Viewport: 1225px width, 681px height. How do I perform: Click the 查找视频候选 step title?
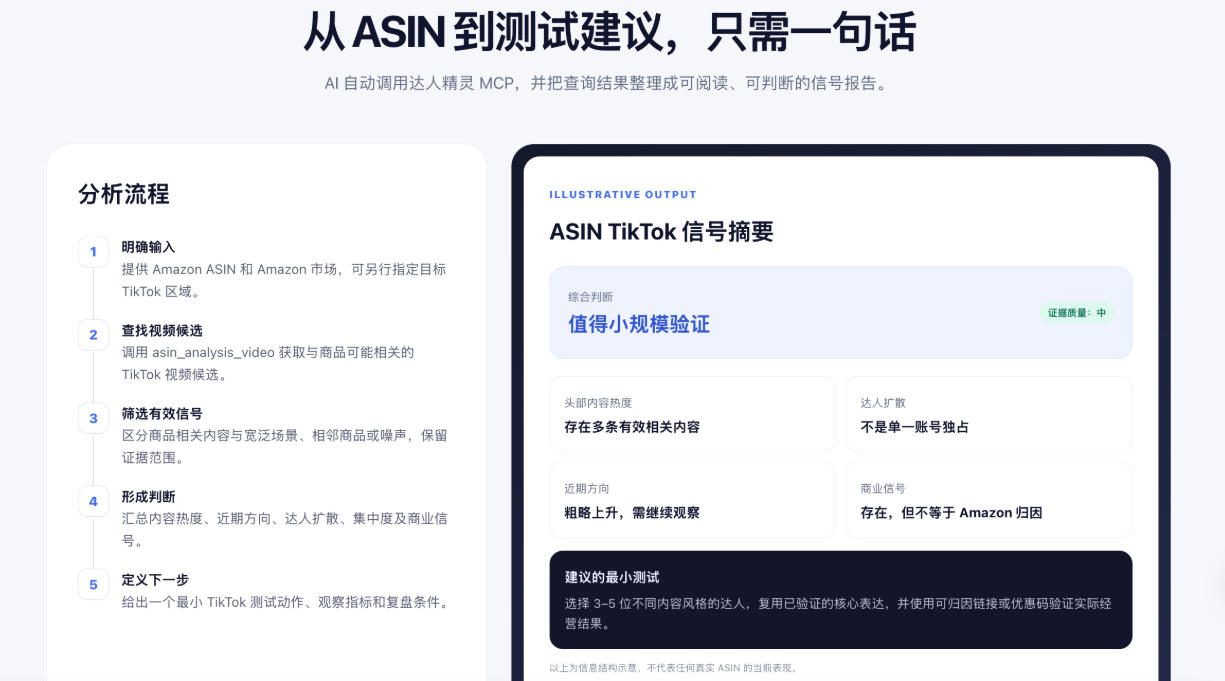(x=162, y=330)
